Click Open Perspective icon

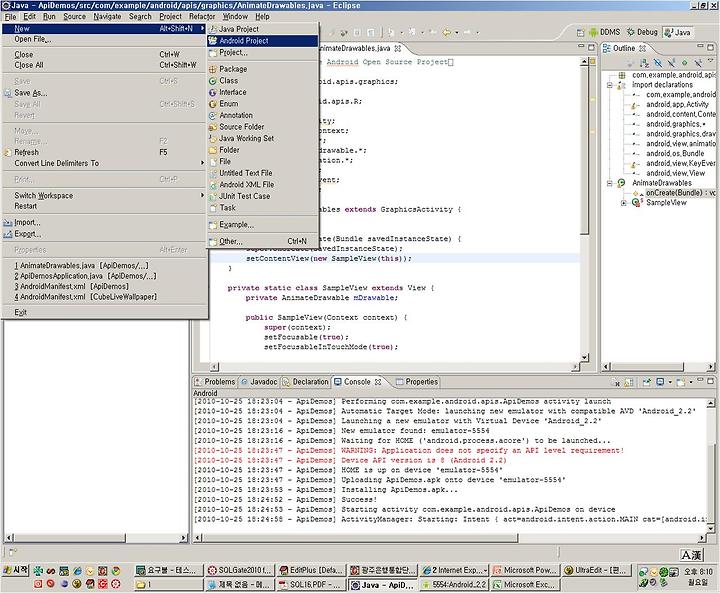[x=580, y=33]
